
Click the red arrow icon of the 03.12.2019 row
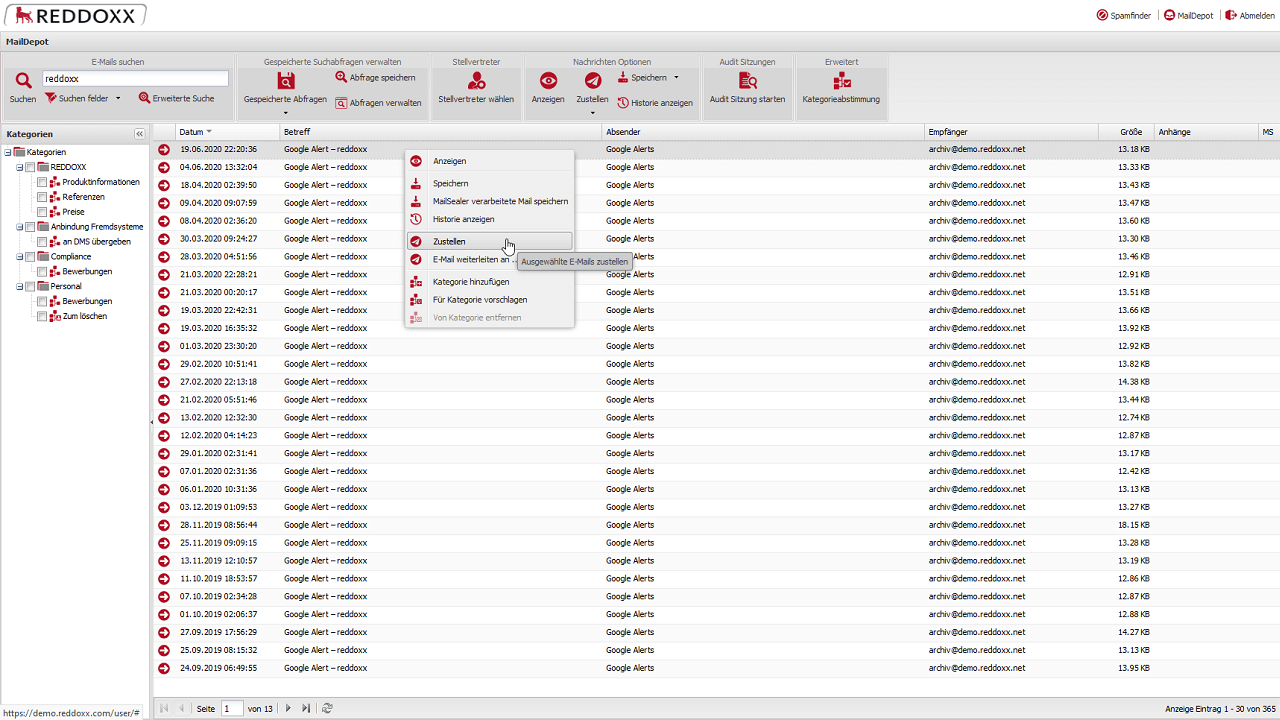pyautogui.click(x=164, y=507)
